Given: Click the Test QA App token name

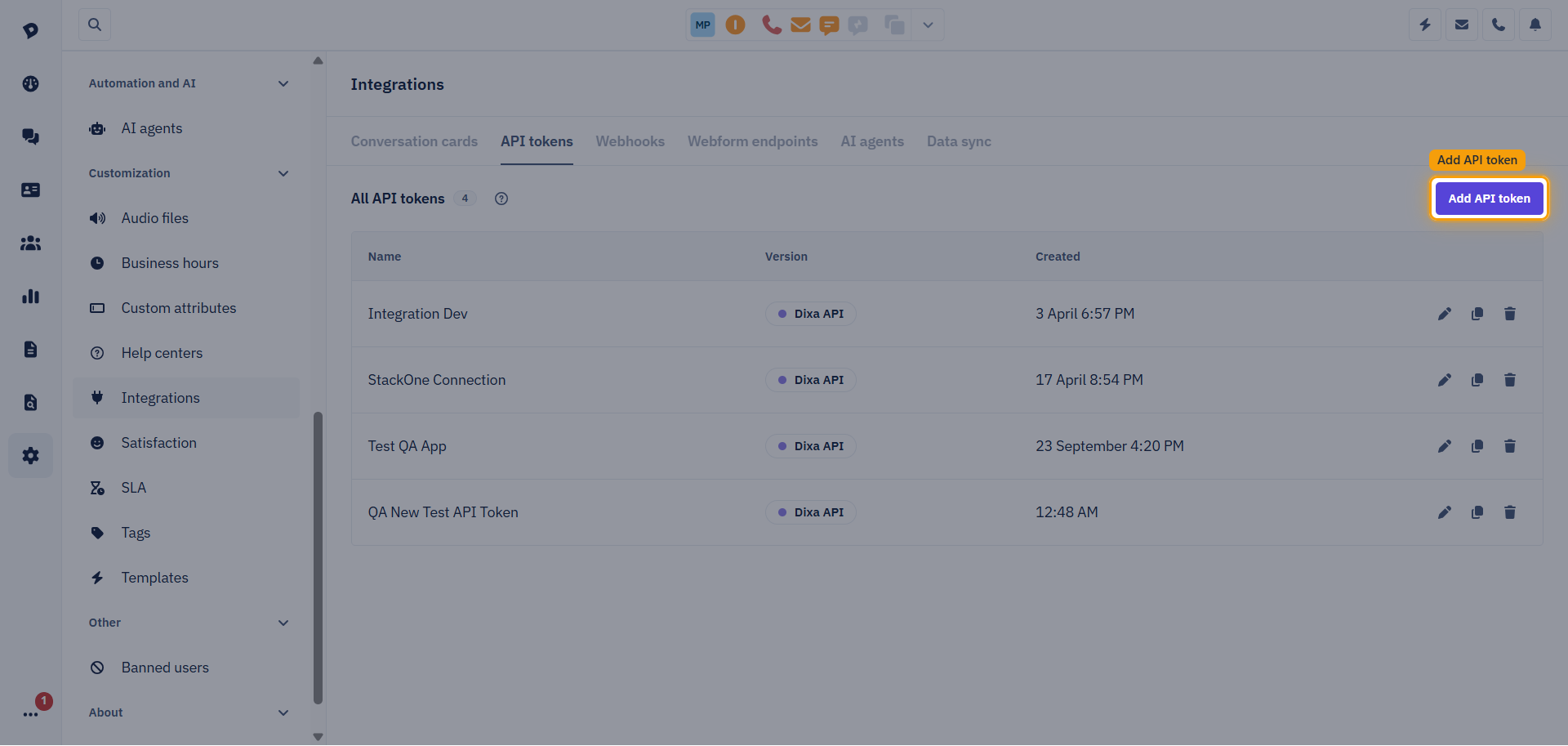Looking at the screenshot, I should (407, 446).
